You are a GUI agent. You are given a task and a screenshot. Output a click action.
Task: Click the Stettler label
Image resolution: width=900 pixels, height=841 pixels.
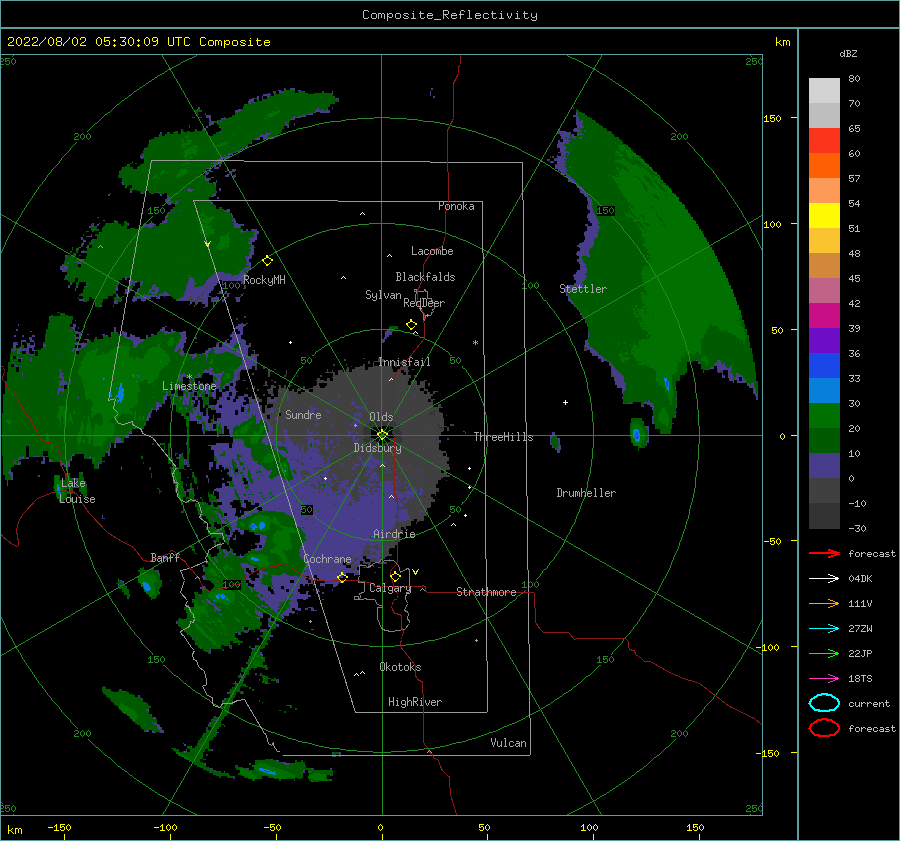[x=583, y=289]
